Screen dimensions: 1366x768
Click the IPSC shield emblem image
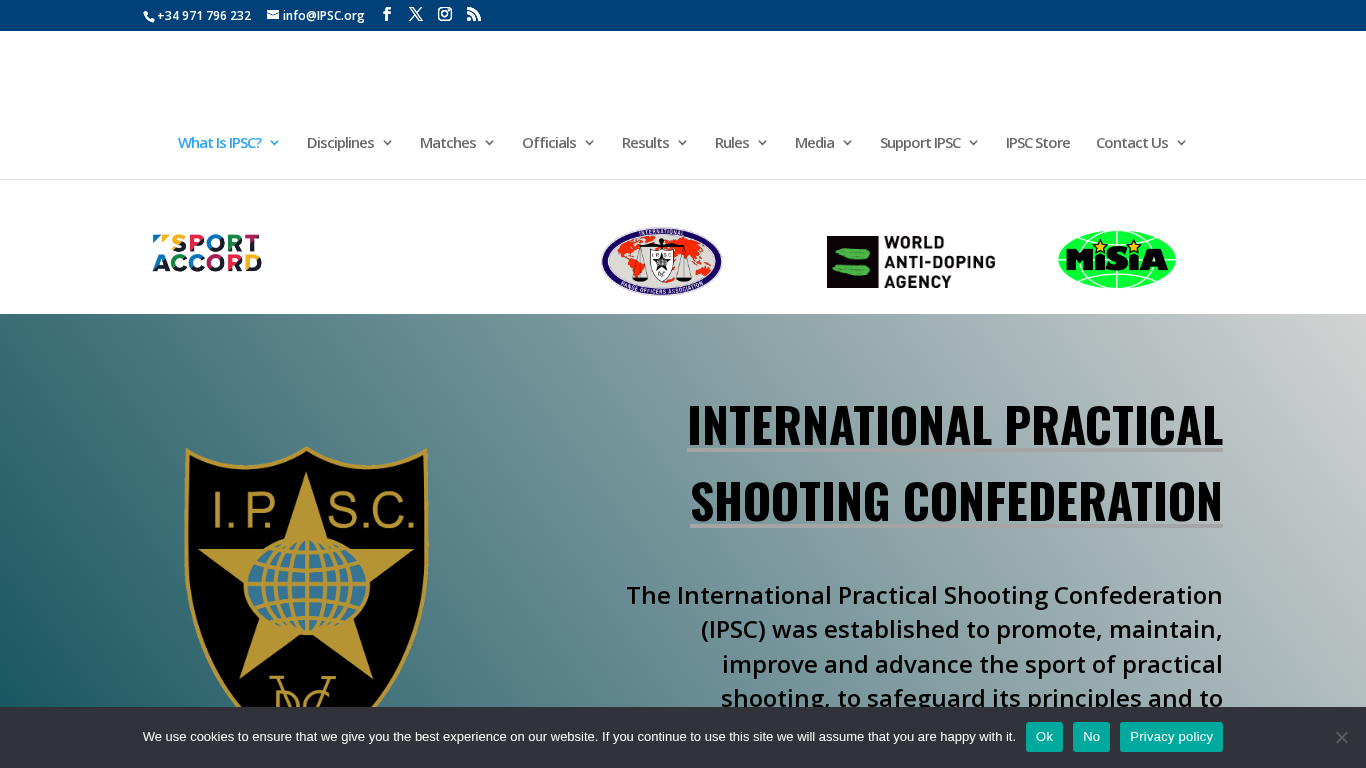click(x=306, y=580)
